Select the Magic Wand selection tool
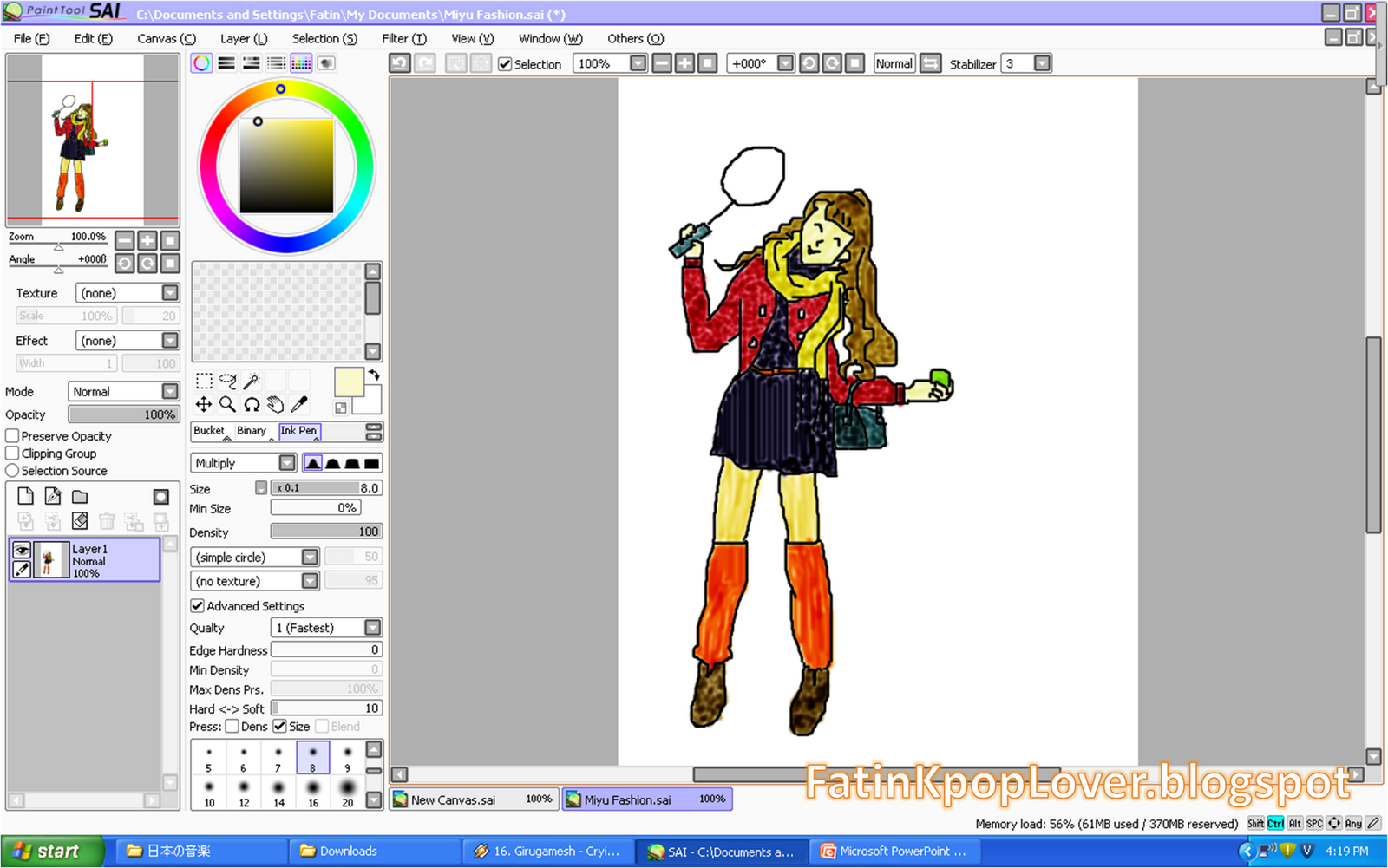This screenshot has height=868, width=1388. (x=252, y=380)
